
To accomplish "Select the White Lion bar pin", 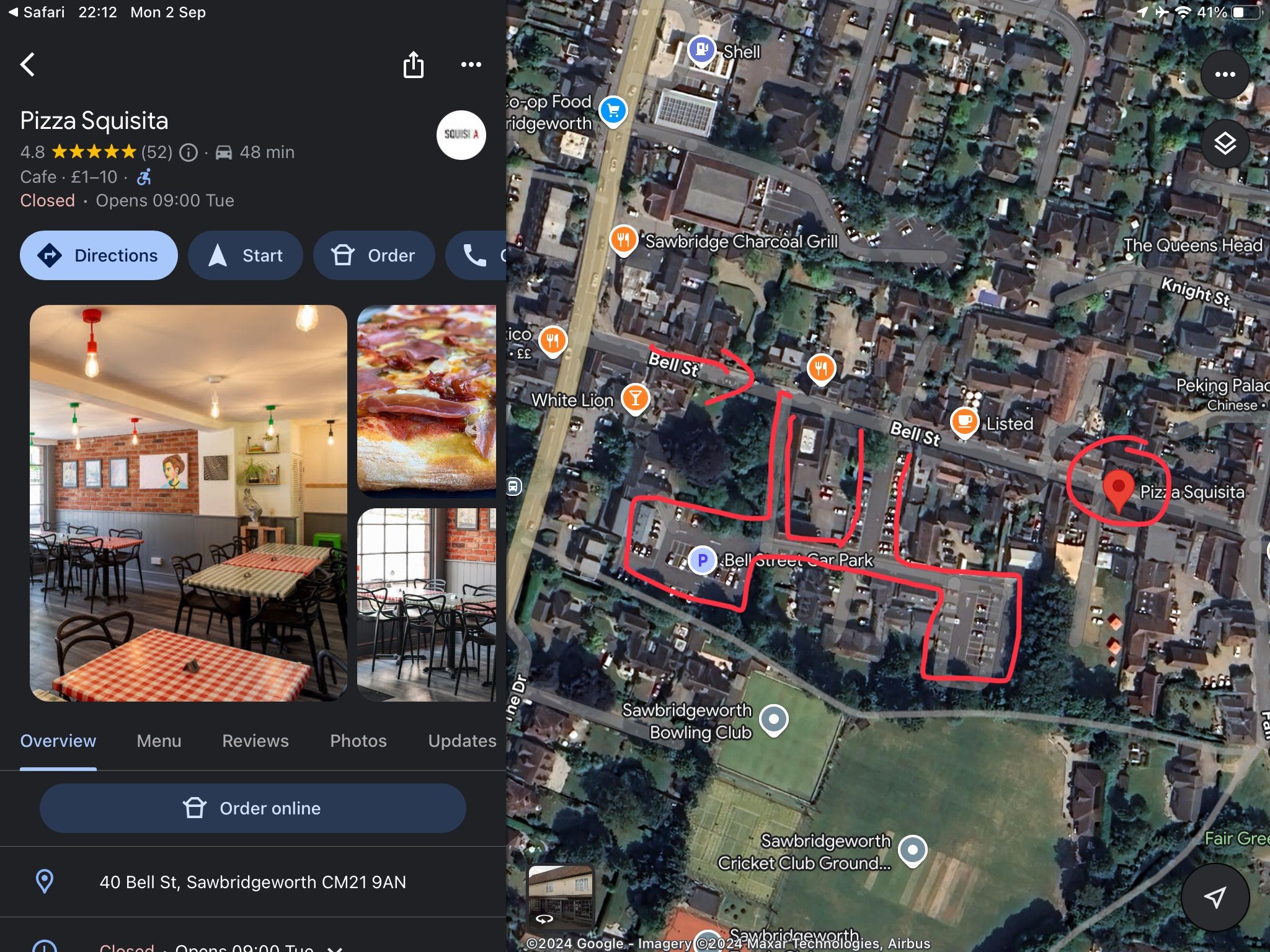I will pyautogui.click(x=635, y=399).
